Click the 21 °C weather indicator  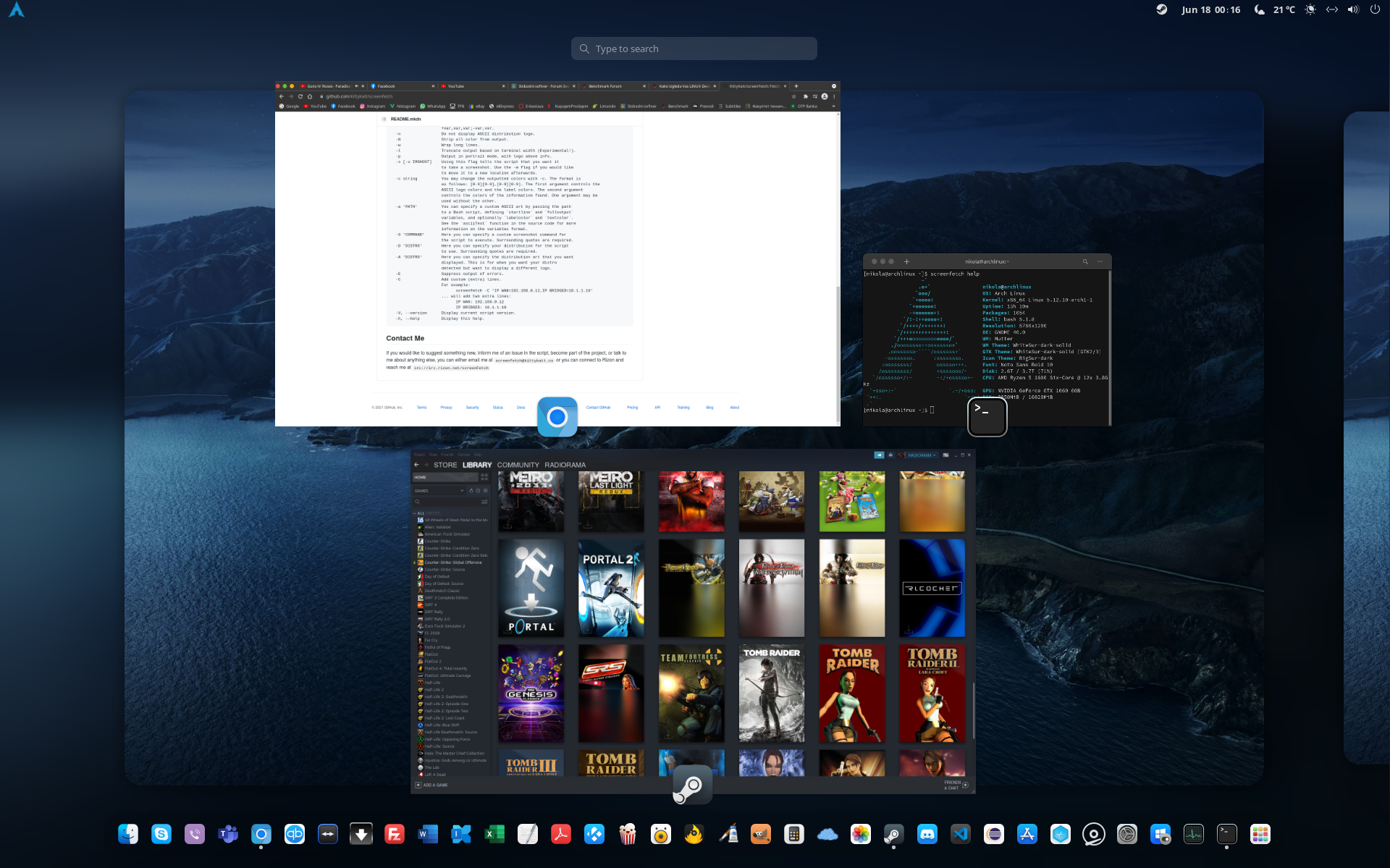tap(1274, 9)
